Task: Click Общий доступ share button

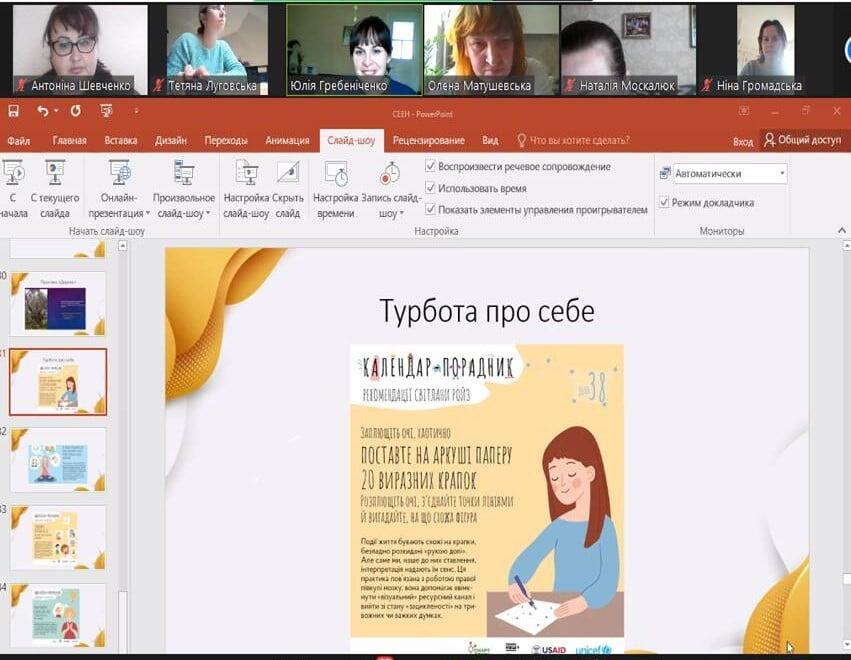Action: click(803, 140)
